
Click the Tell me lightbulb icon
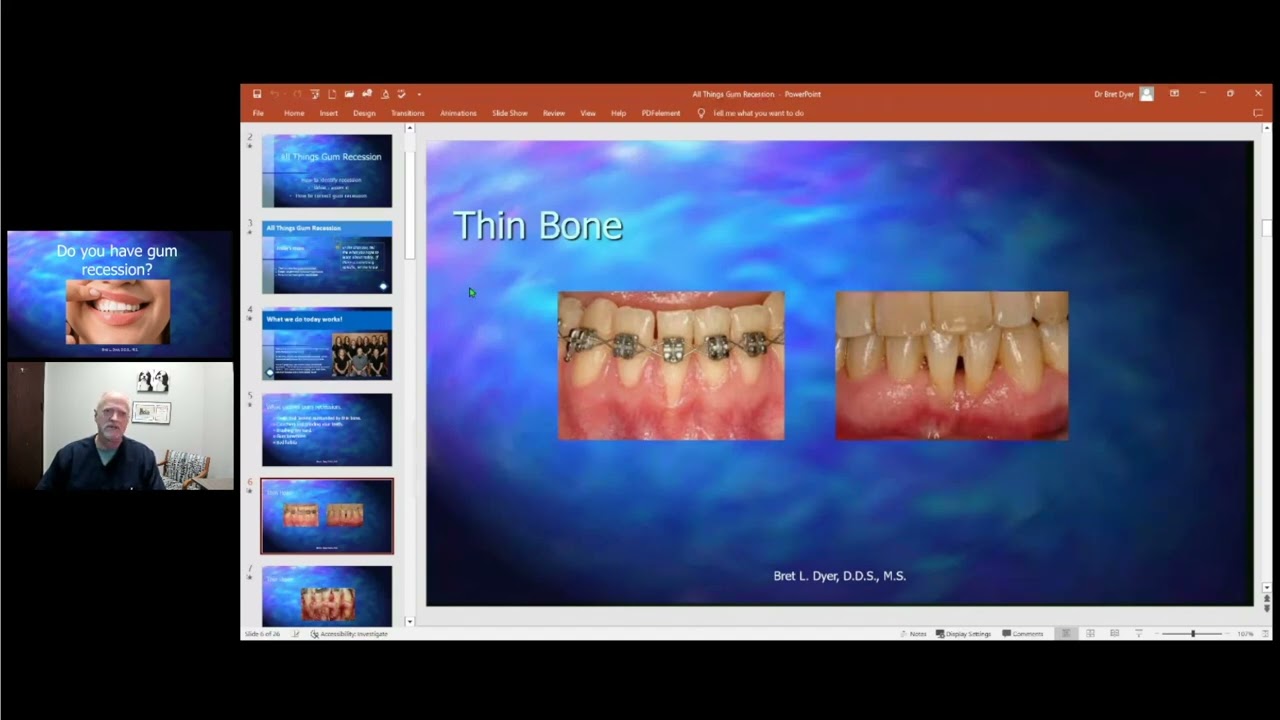[x=701, y=113]
